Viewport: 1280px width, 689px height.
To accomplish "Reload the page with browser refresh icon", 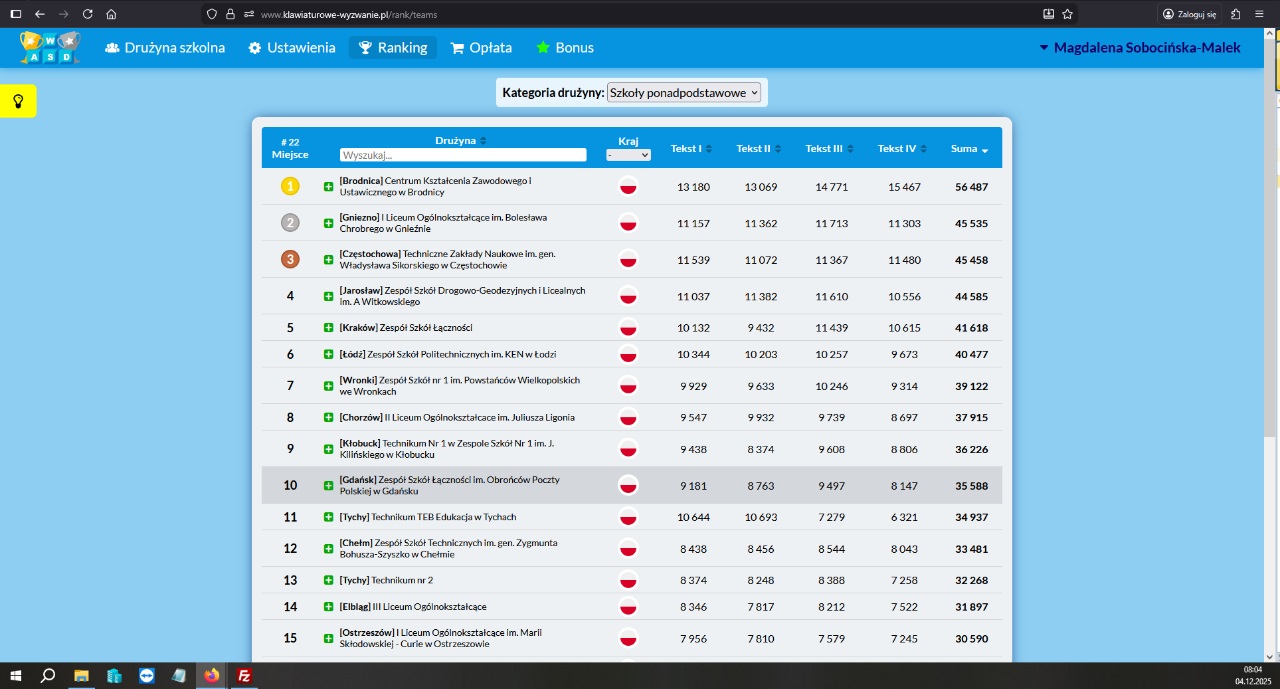I will point(88,14).
